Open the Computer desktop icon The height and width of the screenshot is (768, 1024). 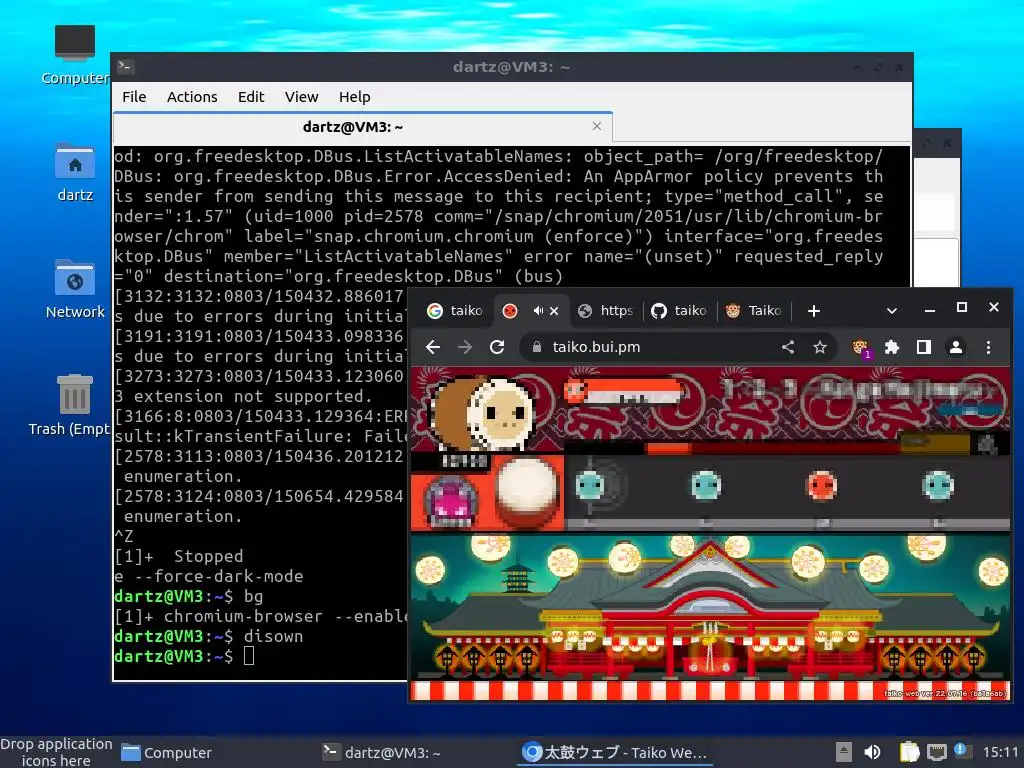[x=74, y=54]
